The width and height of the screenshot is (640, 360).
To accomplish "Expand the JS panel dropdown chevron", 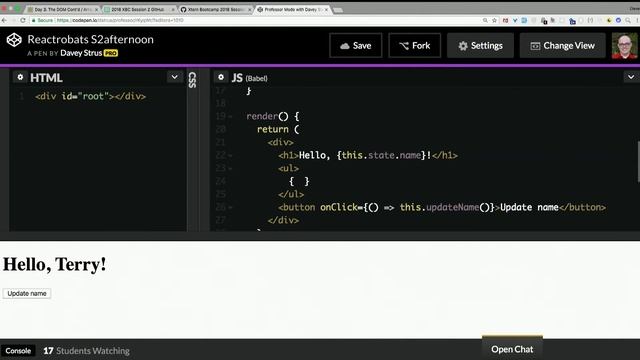I will pyautogui.click(x=631, y=77).
